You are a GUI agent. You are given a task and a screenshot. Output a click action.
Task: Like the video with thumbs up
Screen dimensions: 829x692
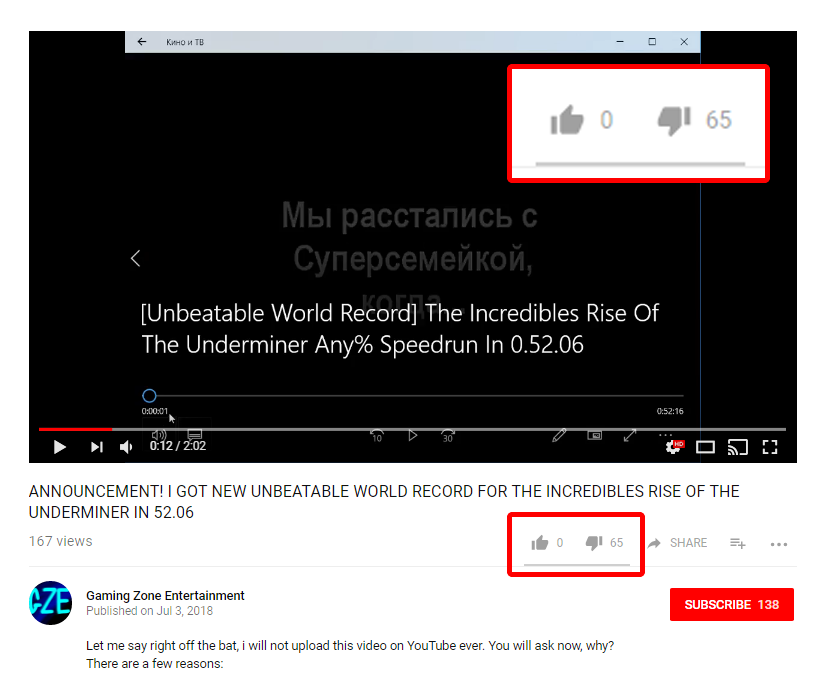click(x=540, y=543)
